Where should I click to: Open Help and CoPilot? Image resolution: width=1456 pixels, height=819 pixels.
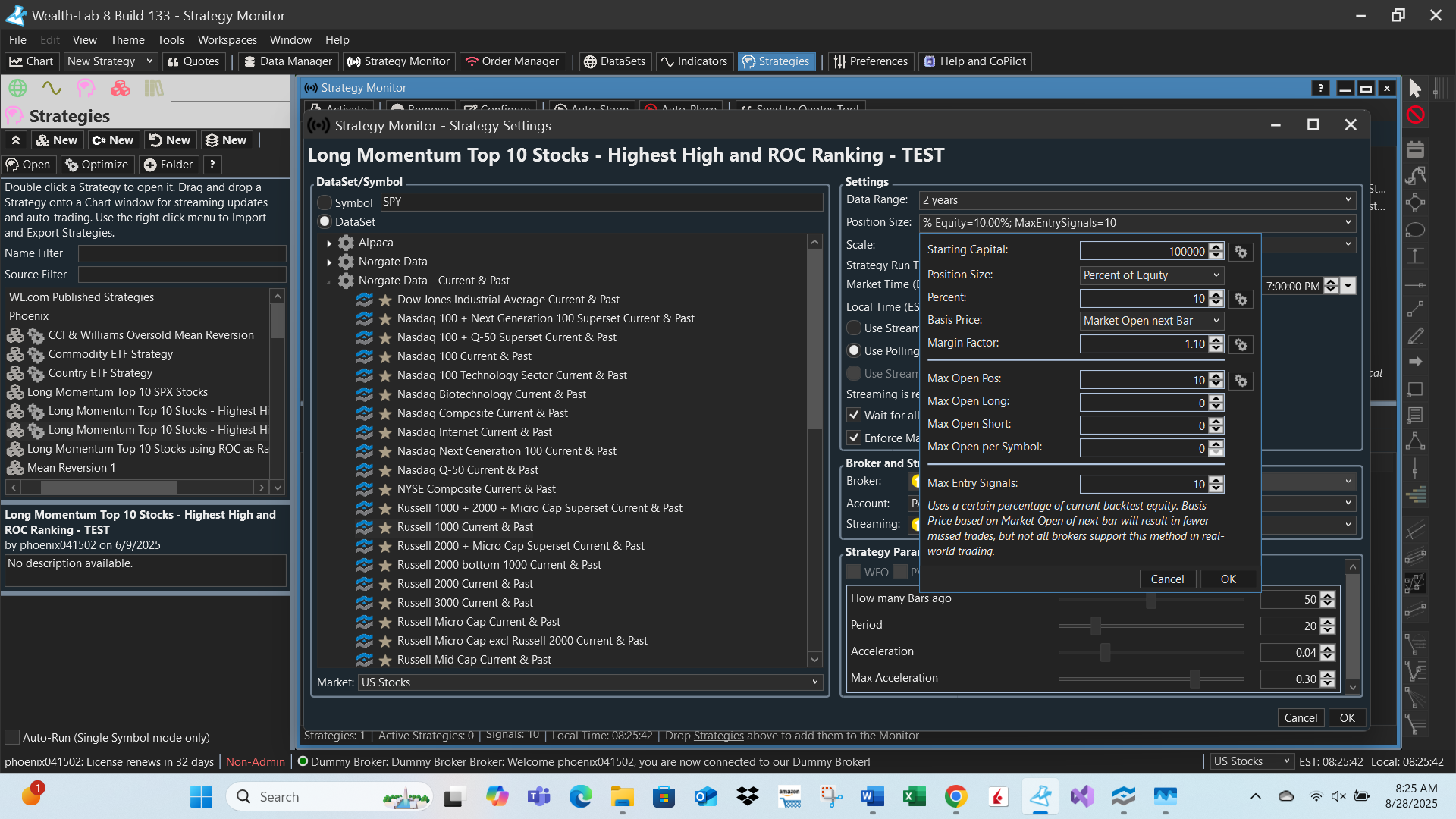coord(975,61)
